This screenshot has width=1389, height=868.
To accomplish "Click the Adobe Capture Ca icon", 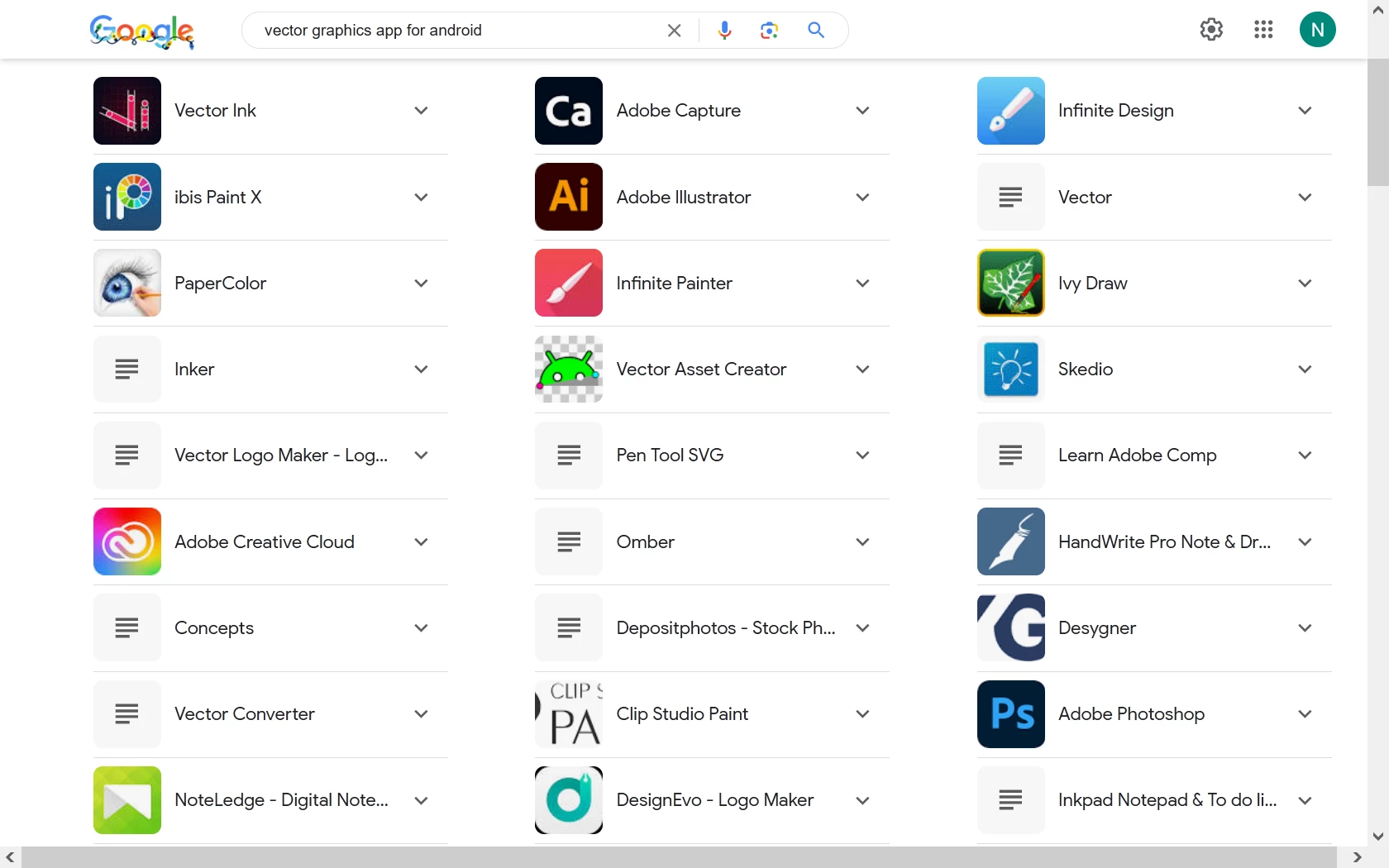I will click(569, 111).
